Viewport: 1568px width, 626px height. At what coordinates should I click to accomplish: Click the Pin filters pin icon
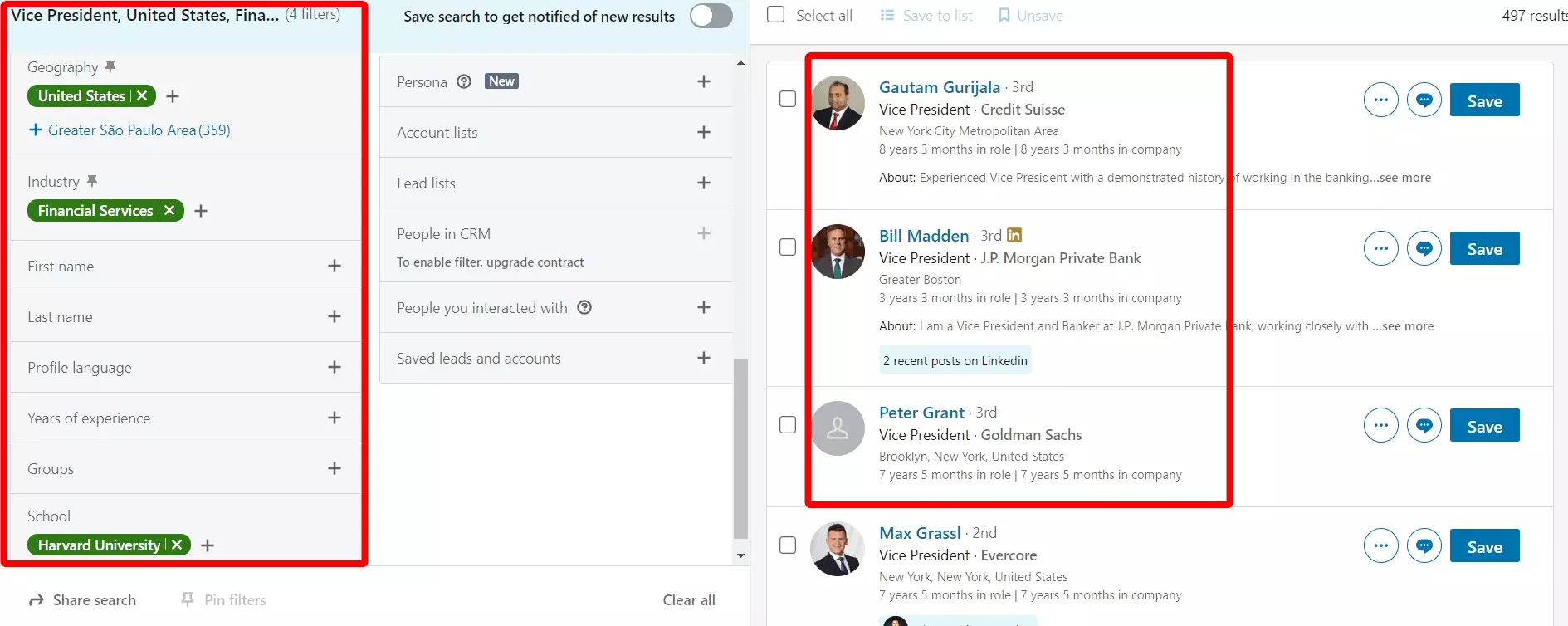click(x=188, y=599)
